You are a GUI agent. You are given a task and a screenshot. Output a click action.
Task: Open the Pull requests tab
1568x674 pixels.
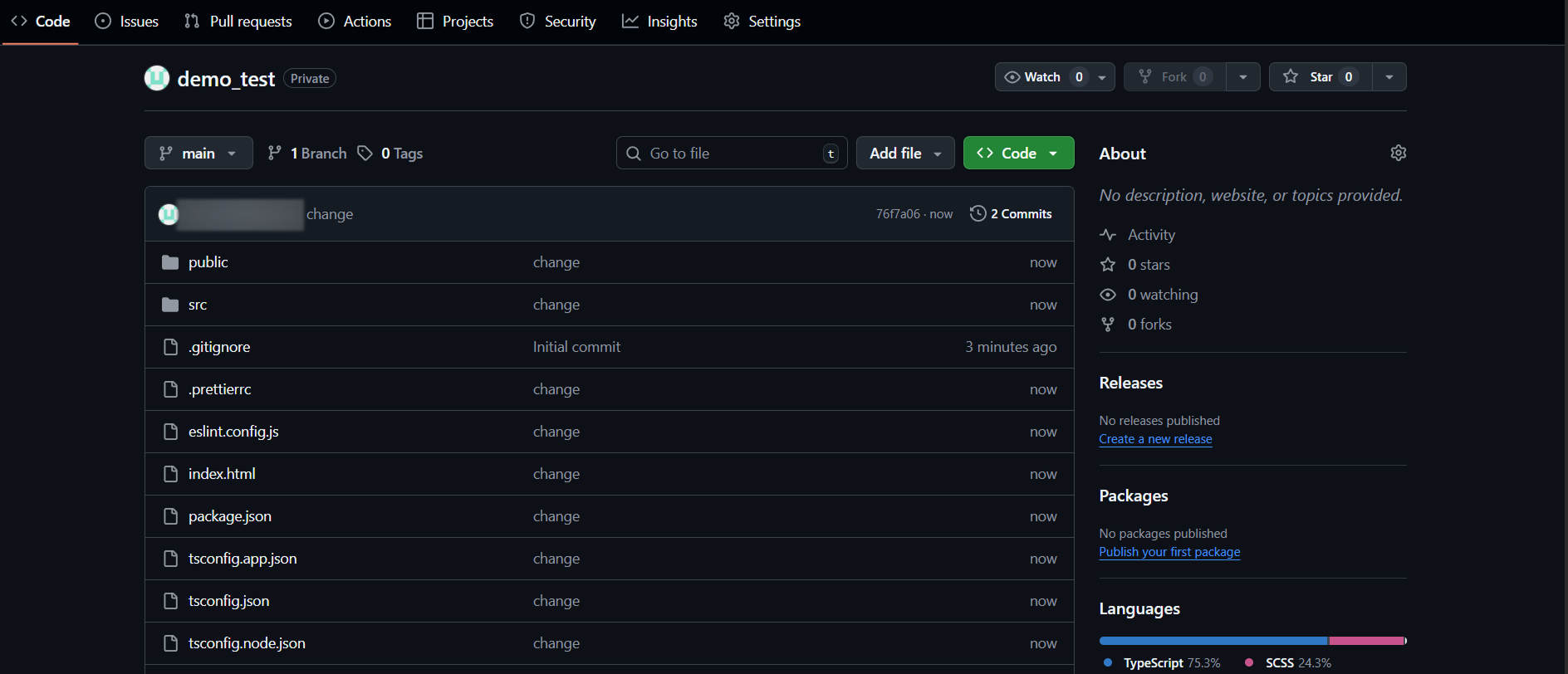coord(238,22)
